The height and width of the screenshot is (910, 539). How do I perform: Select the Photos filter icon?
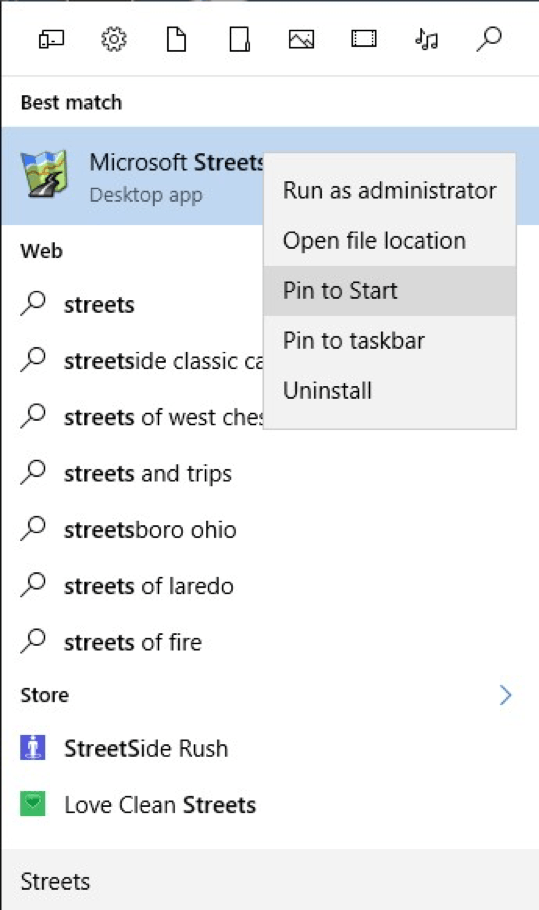click(x=301, y=39)
